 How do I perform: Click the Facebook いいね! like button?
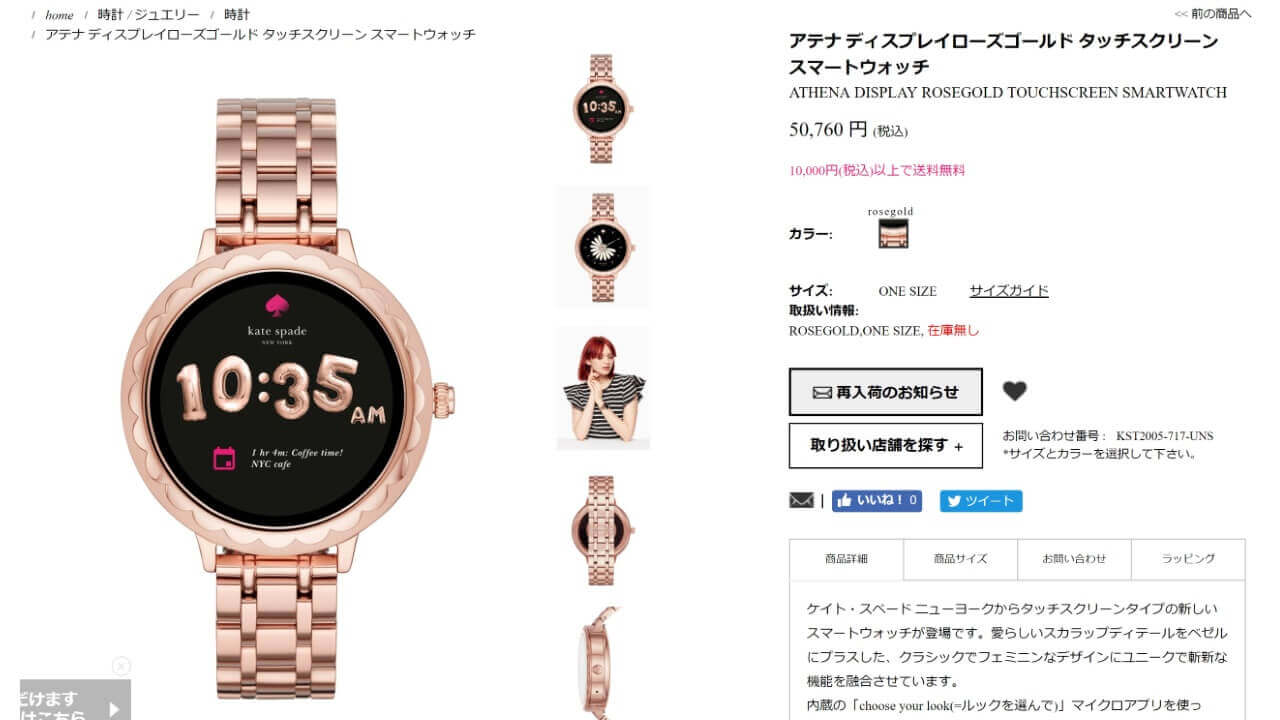point(876,501)
